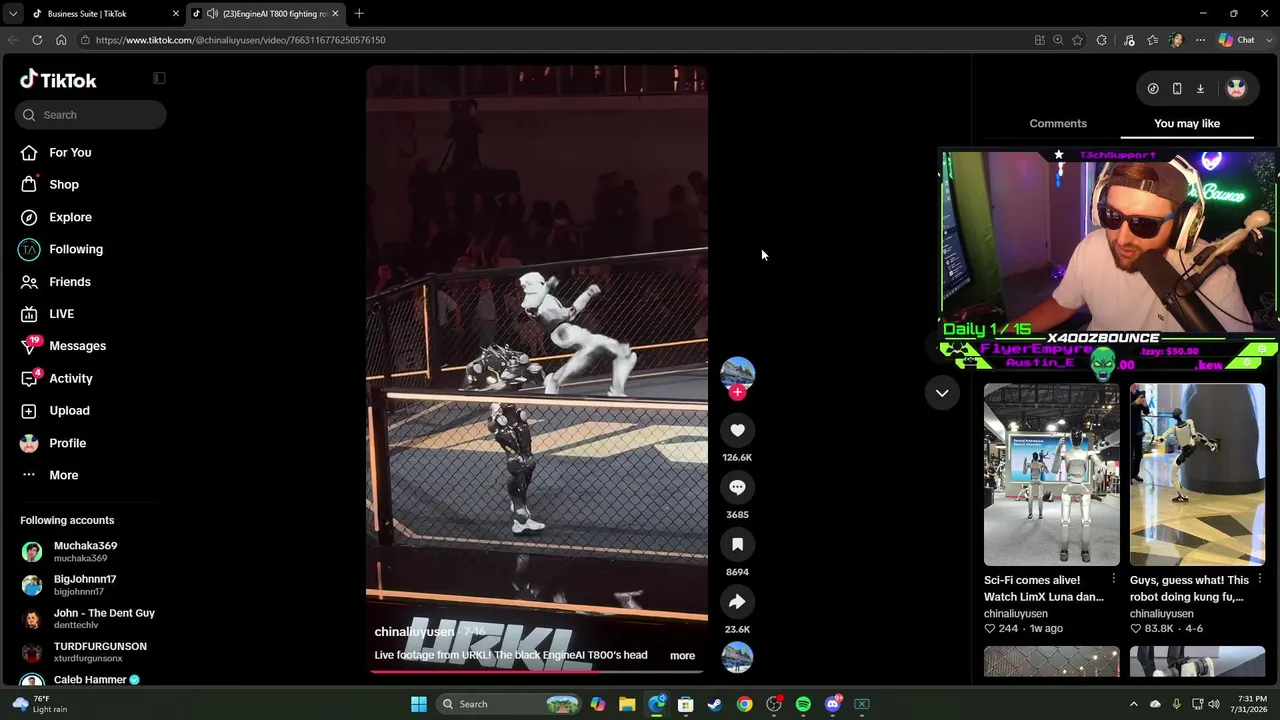
Task: Open the download desktop app icon
Action: pyautogui.click(x=1201, y=88)
